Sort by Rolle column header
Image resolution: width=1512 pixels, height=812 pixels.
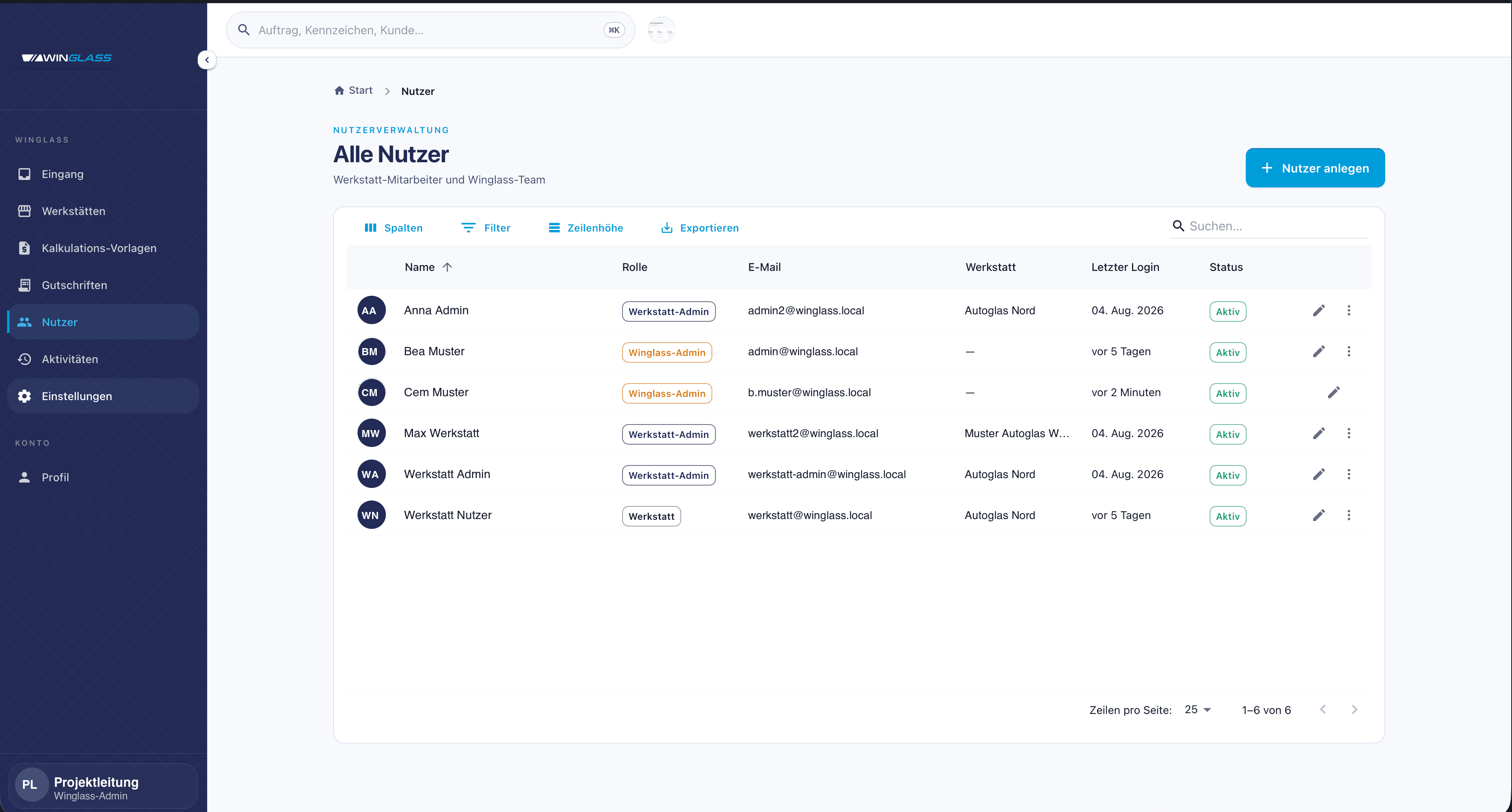[x=634, y=267]
